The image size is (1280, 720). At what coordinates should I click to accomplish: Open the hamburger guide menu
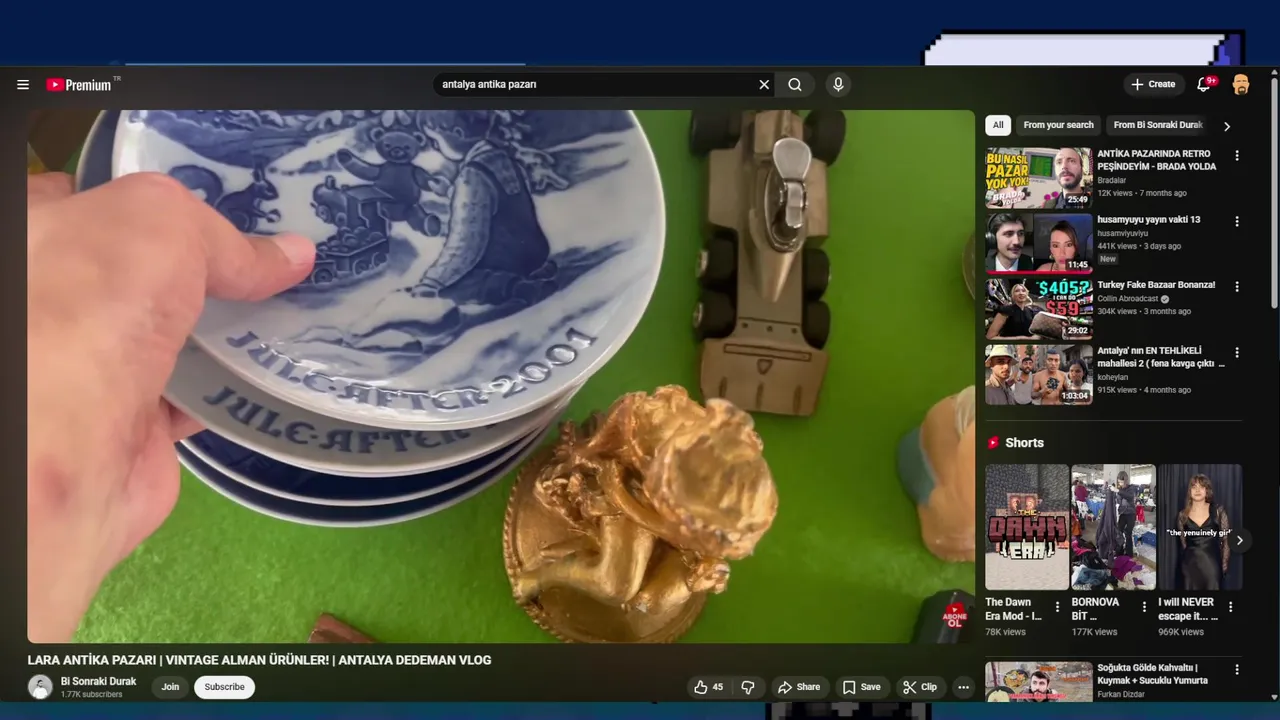pos(23,85)
